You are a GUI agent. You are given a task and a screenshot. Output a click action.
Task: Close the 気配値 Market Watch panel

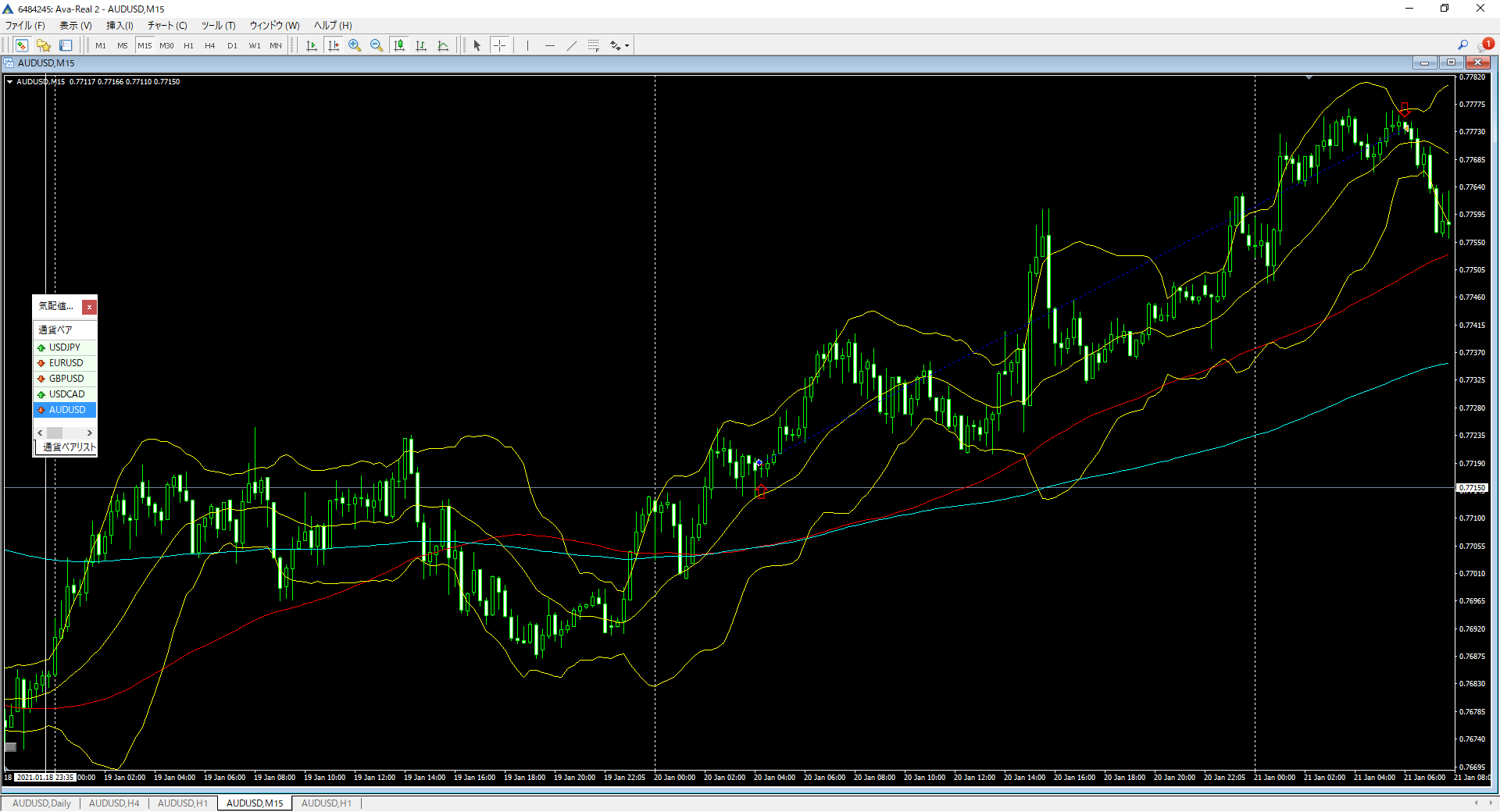coord(89,307)
